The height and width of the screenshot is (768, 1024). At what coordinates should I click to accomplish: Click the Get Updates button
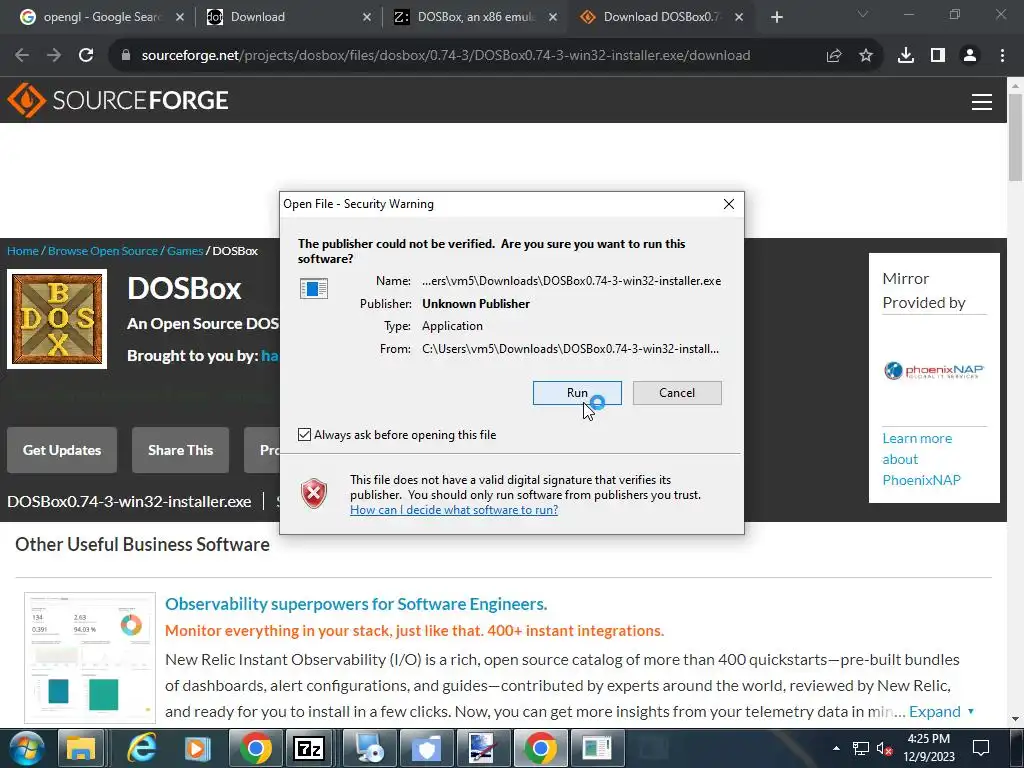click(x=62, y=450)
